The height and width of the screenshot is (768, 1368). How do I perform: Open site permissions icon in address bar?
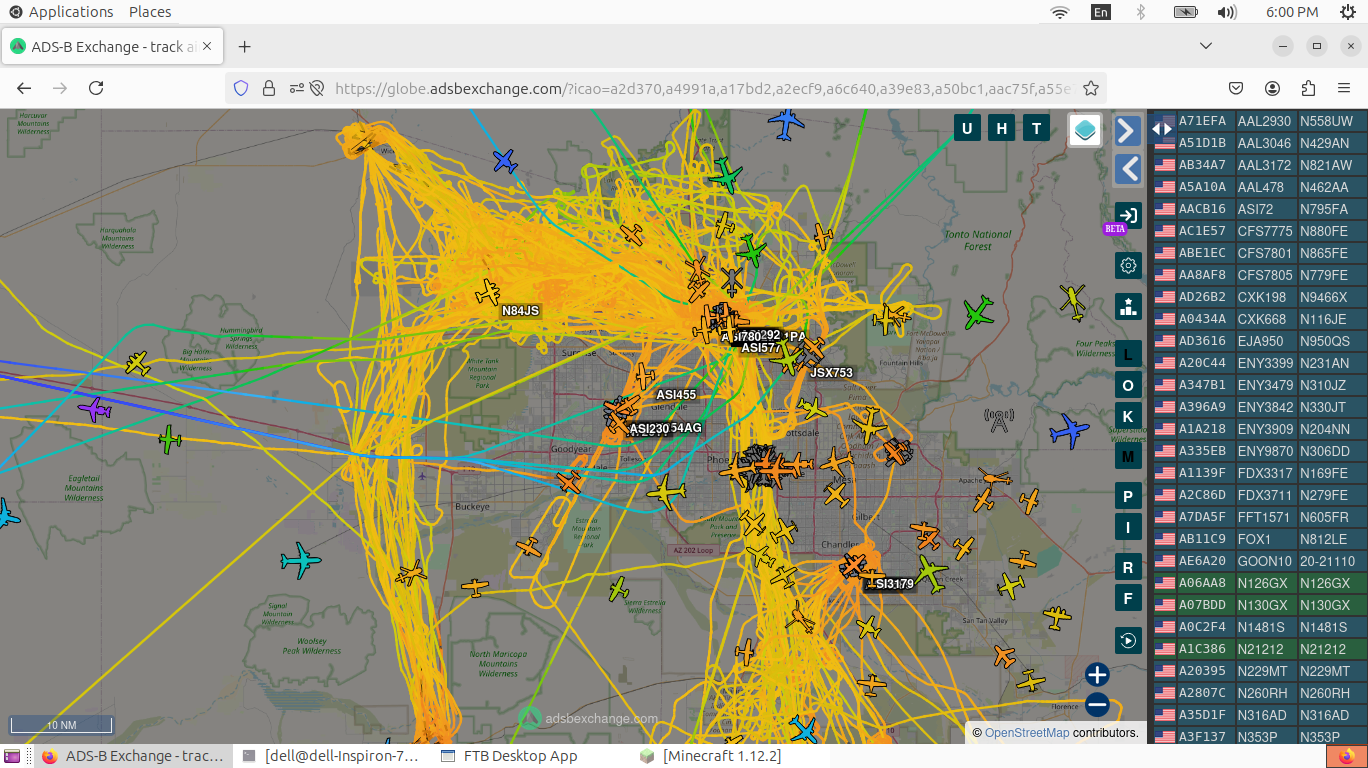pyautogui.click(x=297, y=88)
